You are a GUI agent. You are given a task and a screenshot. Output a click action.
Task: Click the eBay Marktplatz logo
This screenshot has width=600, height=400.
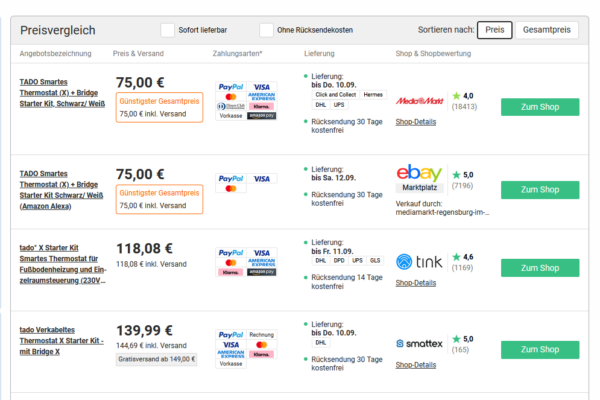click(419, 178)
